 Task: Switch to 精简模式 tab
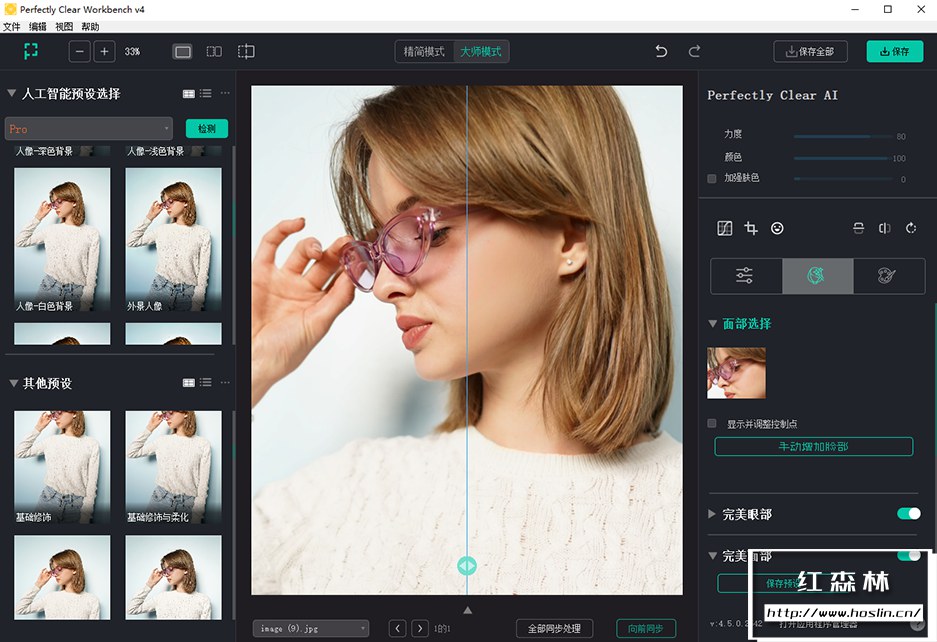coord(424,51)
